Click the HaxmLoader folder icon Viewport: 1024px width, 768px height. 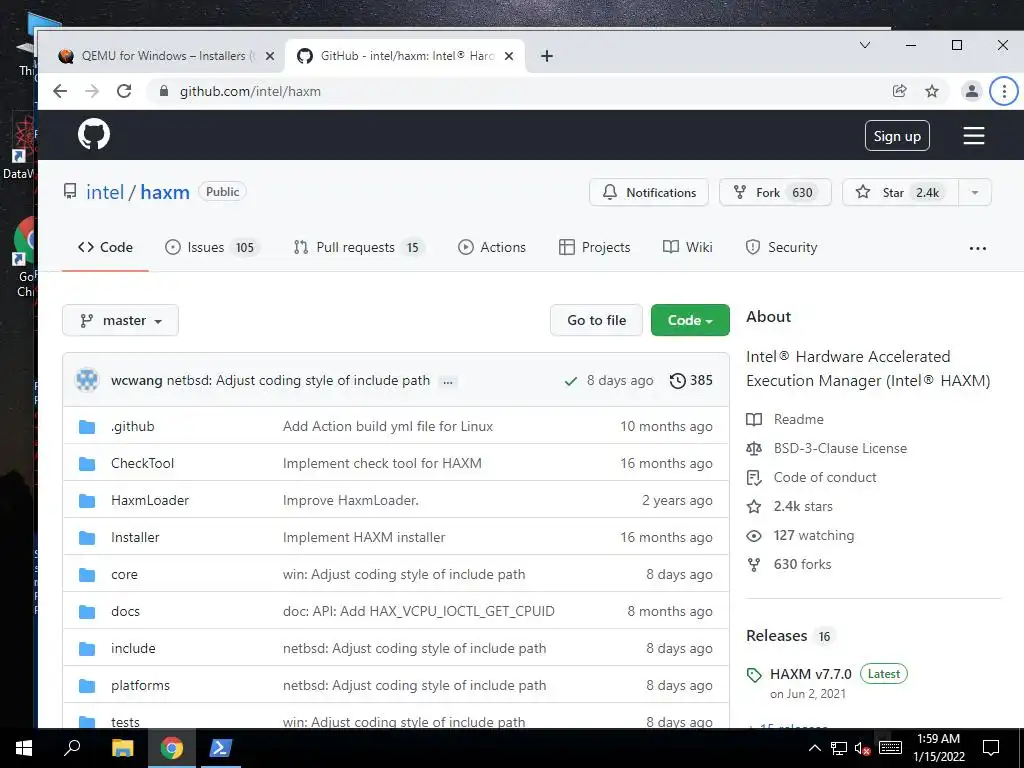(x=87, y=501)
